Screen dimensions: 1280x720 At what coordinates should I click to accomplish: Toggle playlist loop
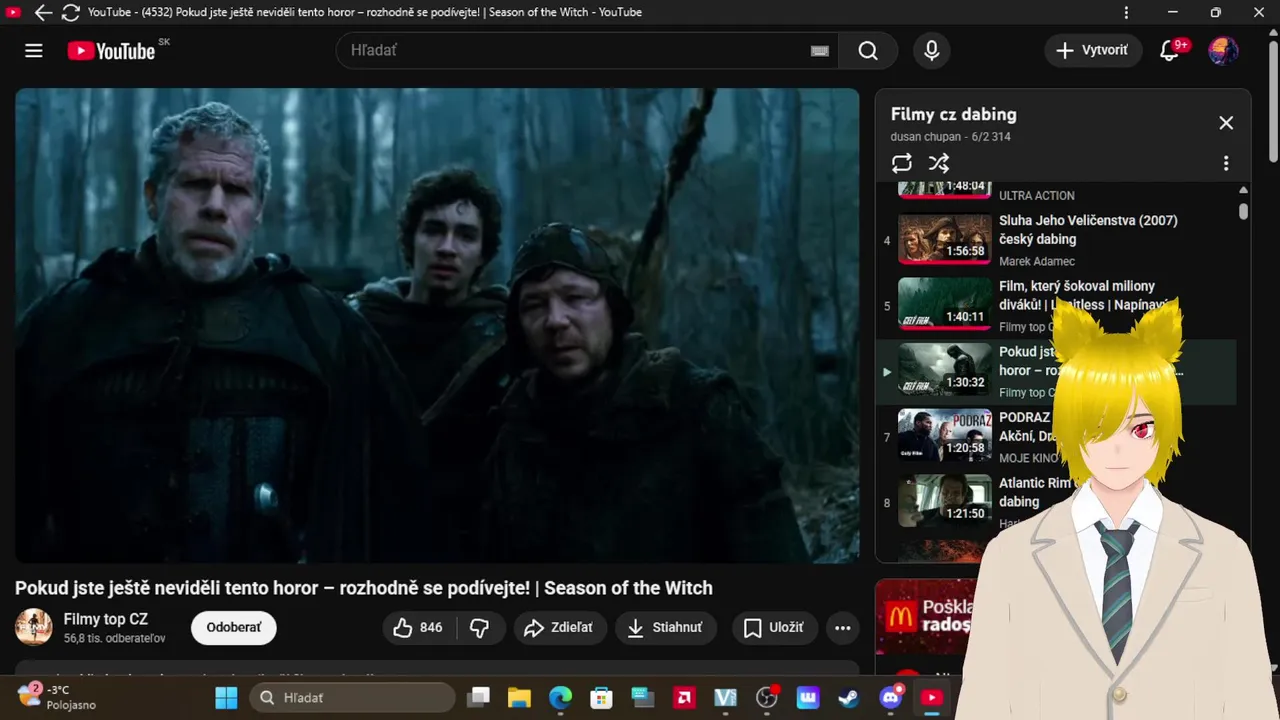(902, 163)
